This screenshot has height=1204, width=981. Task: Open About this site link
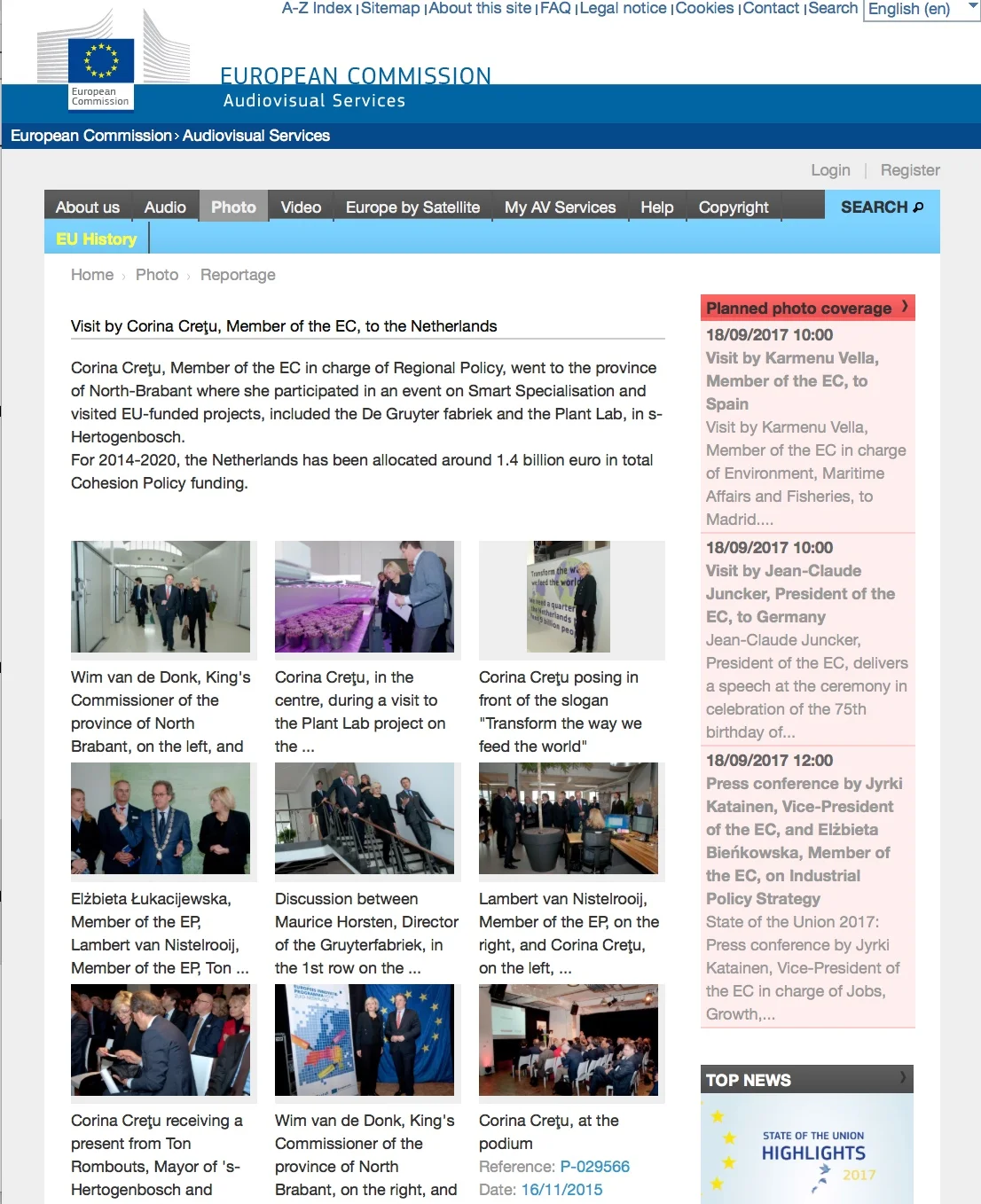[480, 8]
